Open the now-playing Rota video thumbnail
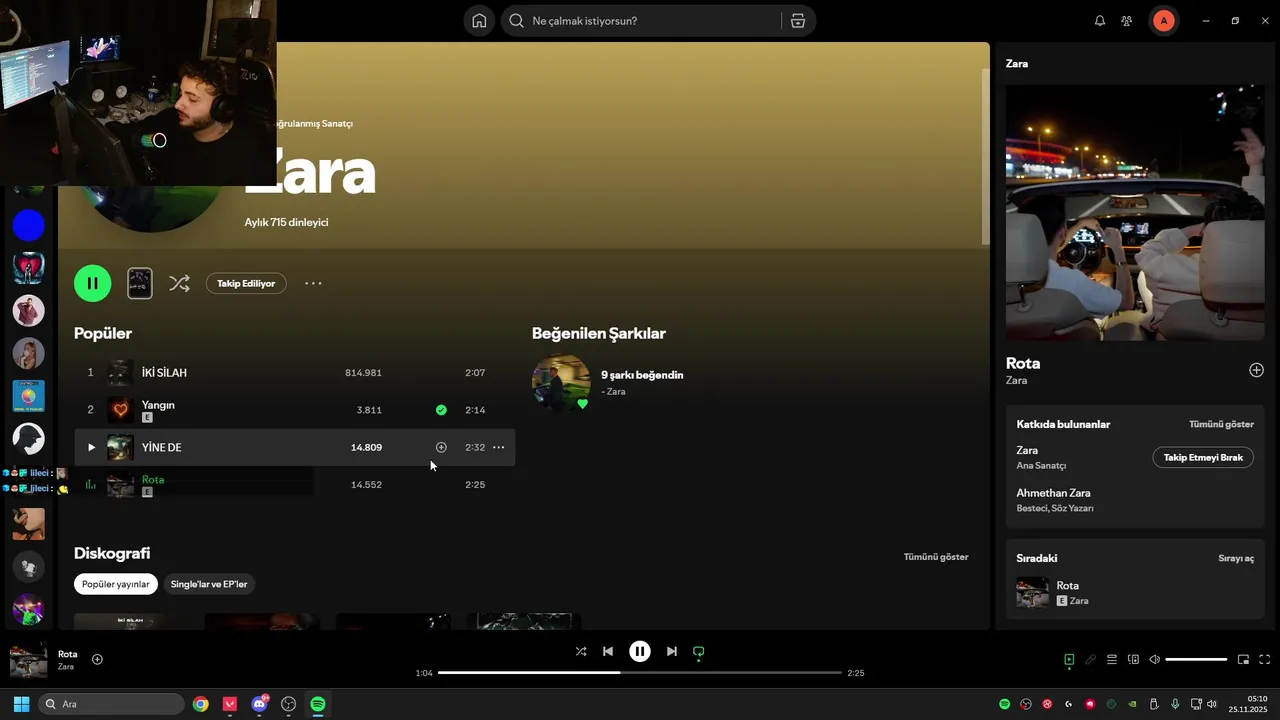The width and height of the screenshot is (1280, 720). pos(1135,213)
